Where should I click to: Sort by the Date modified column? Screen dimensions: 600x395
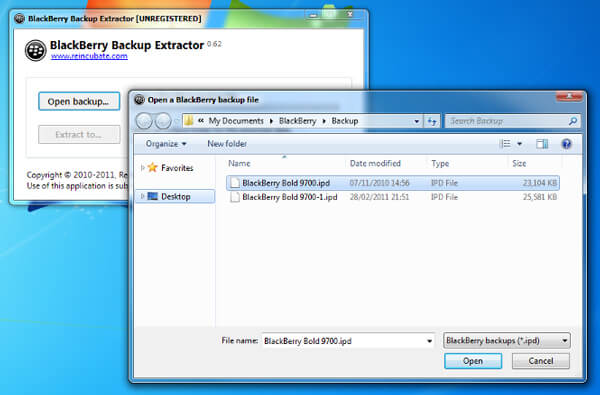(x=375, y=163)
